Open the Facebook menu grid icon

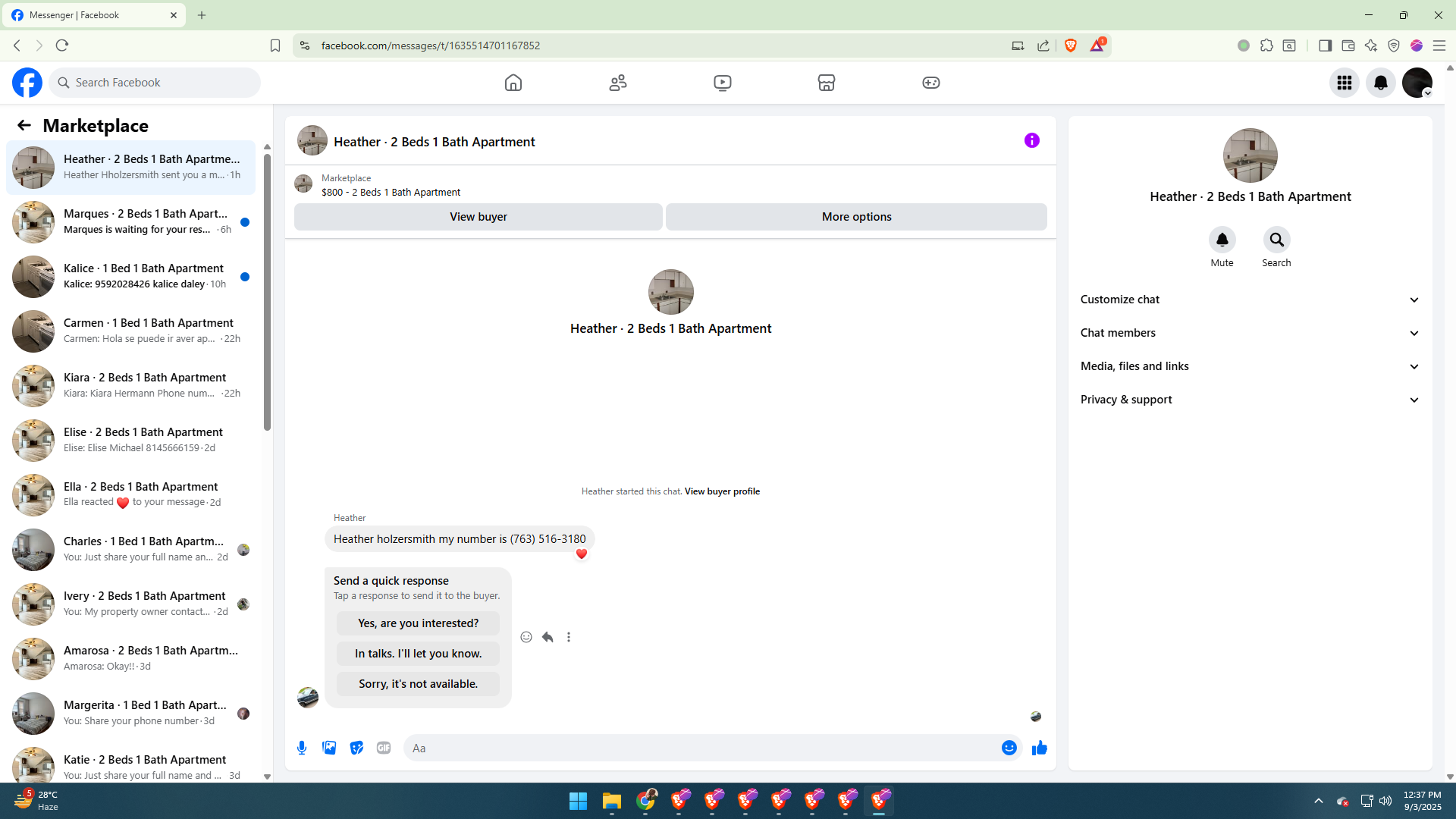pos(1345,83)
